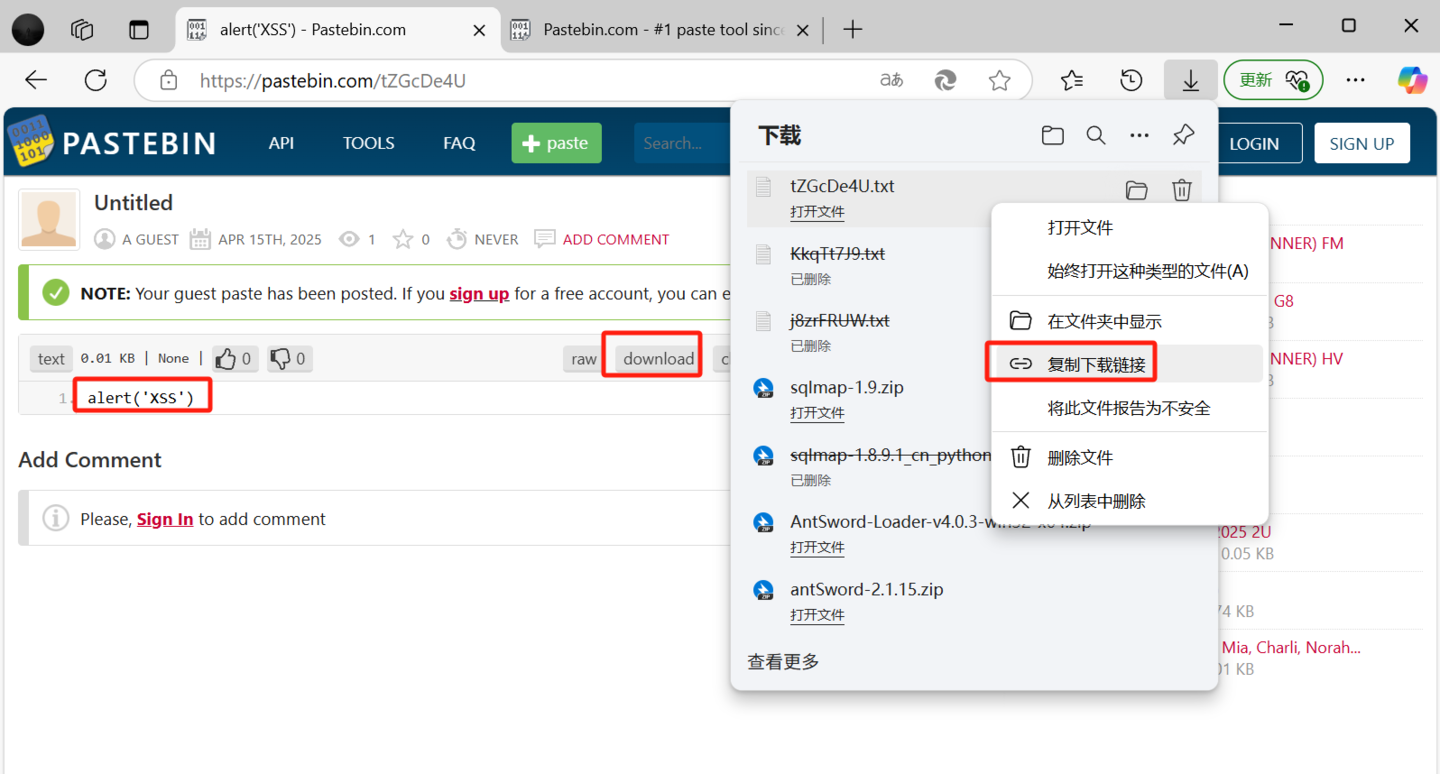Click the green paste button

click(556, 143)
